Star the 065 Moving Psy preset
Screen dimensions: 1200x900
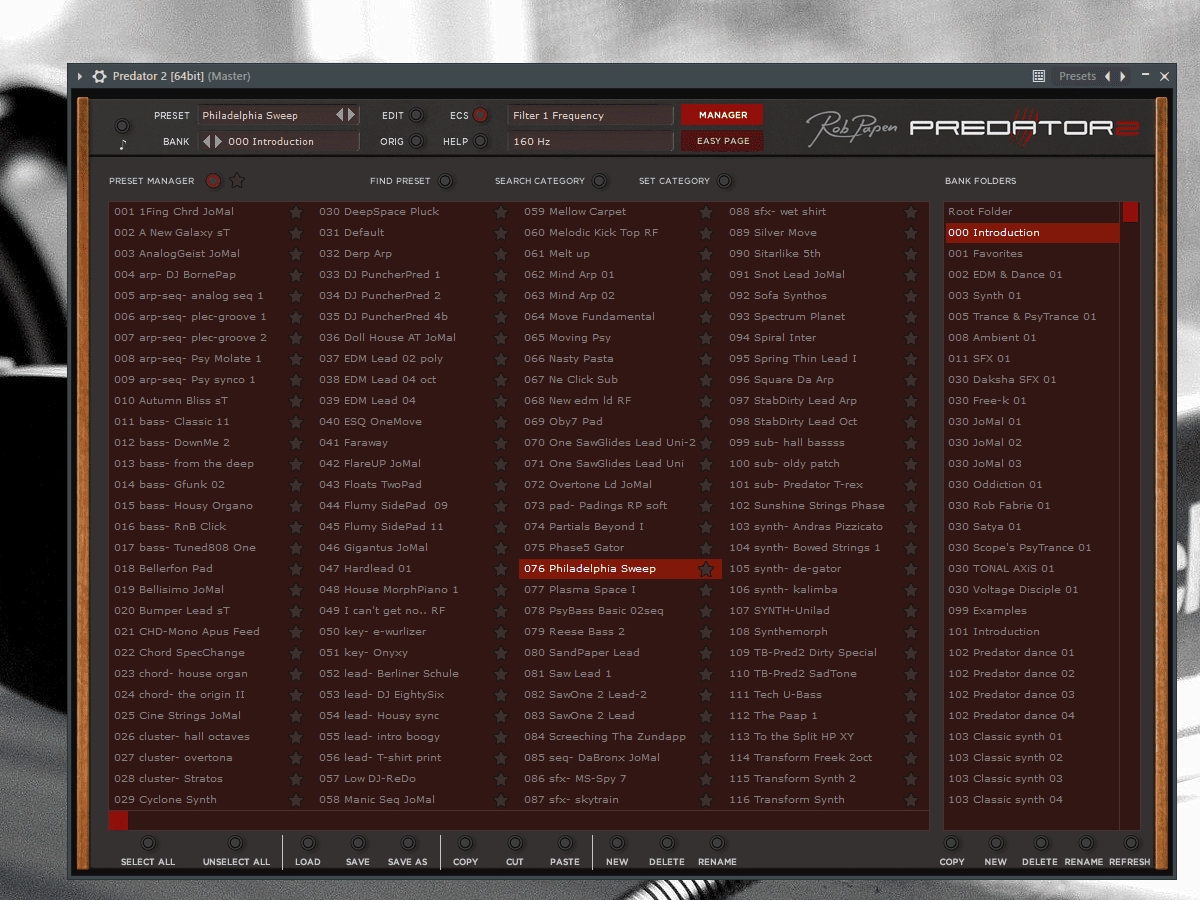(706, 338)
